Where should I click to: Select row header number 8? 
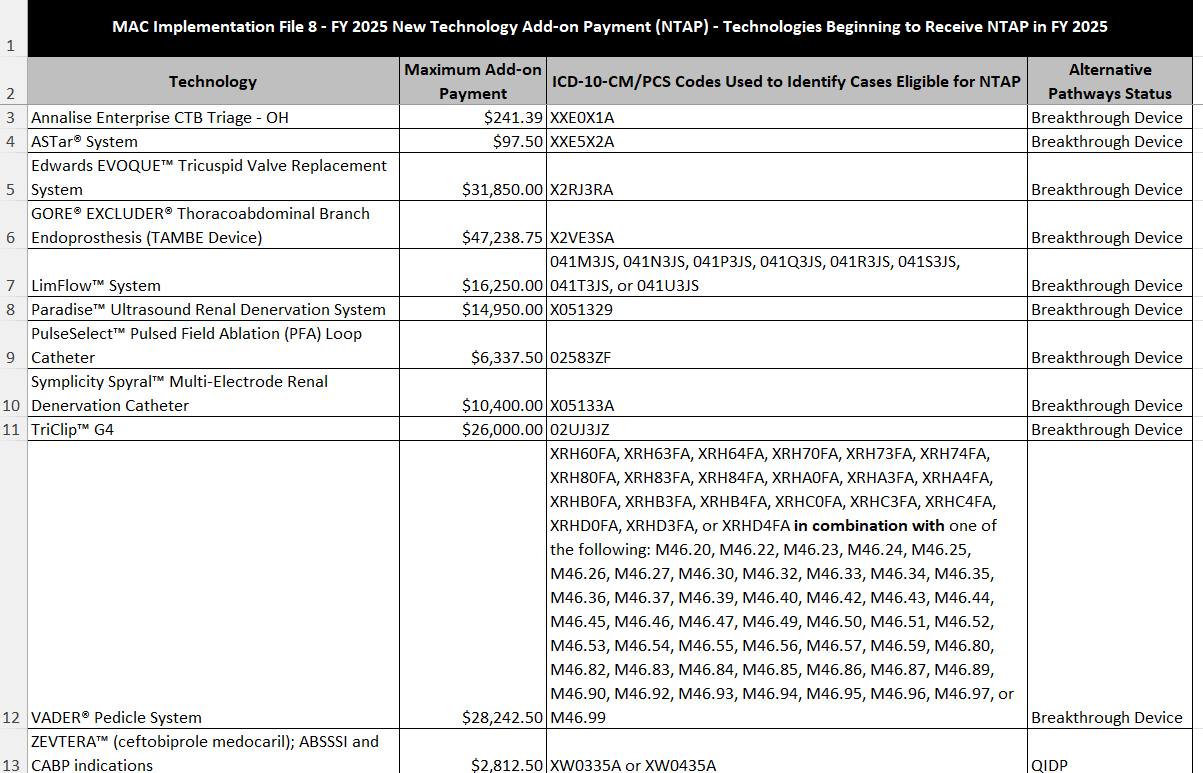pyautogui.click(x=13, y=309)
